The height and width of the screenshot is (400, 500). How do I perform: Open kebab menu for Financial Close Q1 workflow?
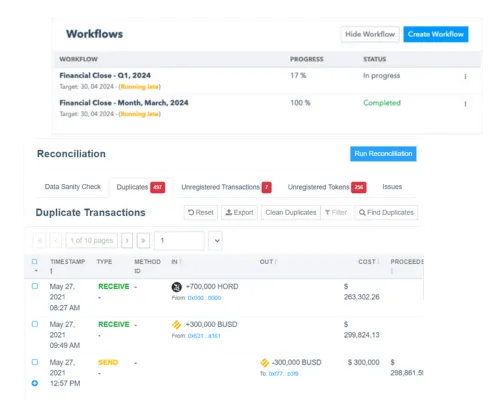point(465,76)
